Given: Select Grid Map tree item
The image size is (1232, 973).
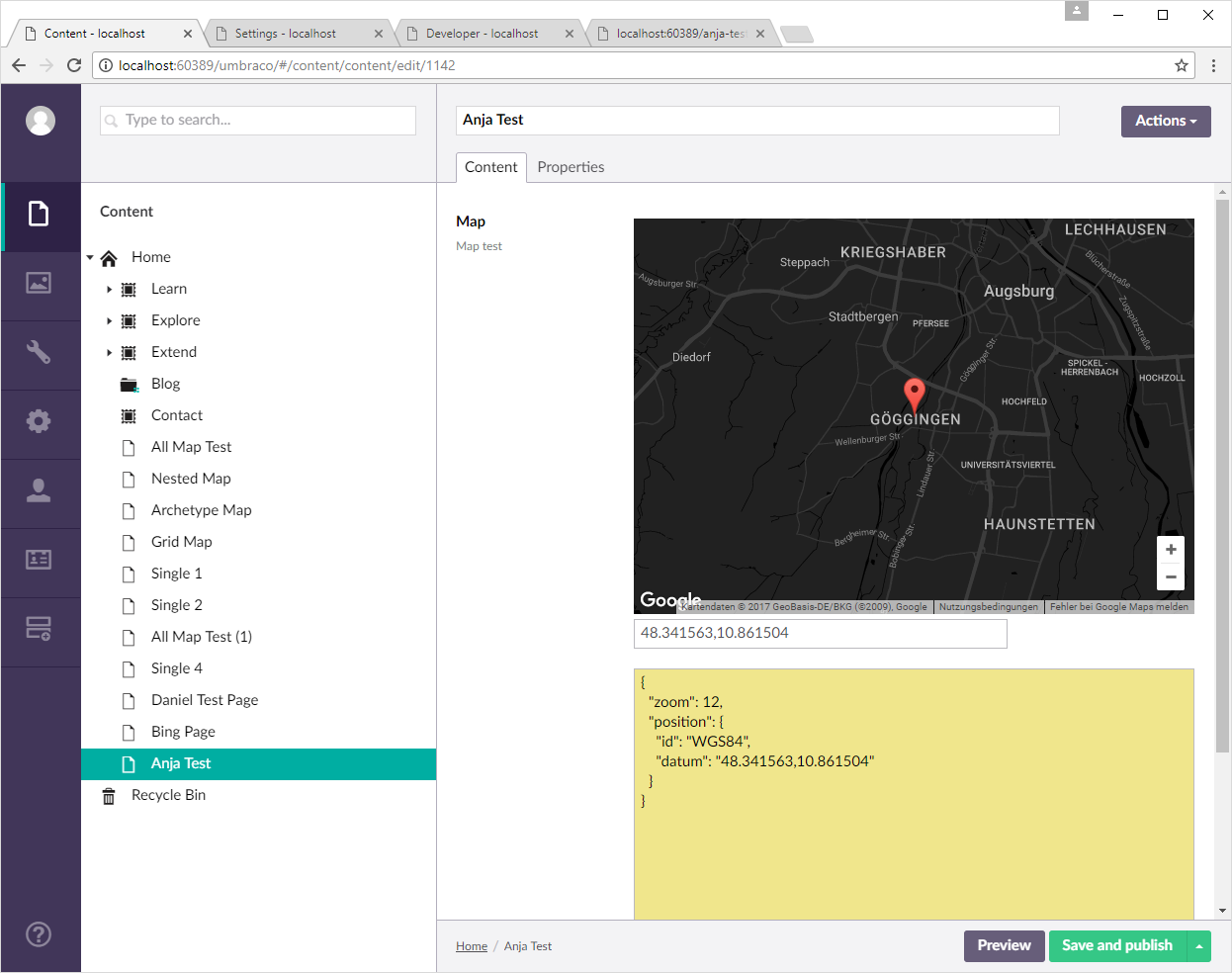Looking at the screenshot, I should click(181, 543).
